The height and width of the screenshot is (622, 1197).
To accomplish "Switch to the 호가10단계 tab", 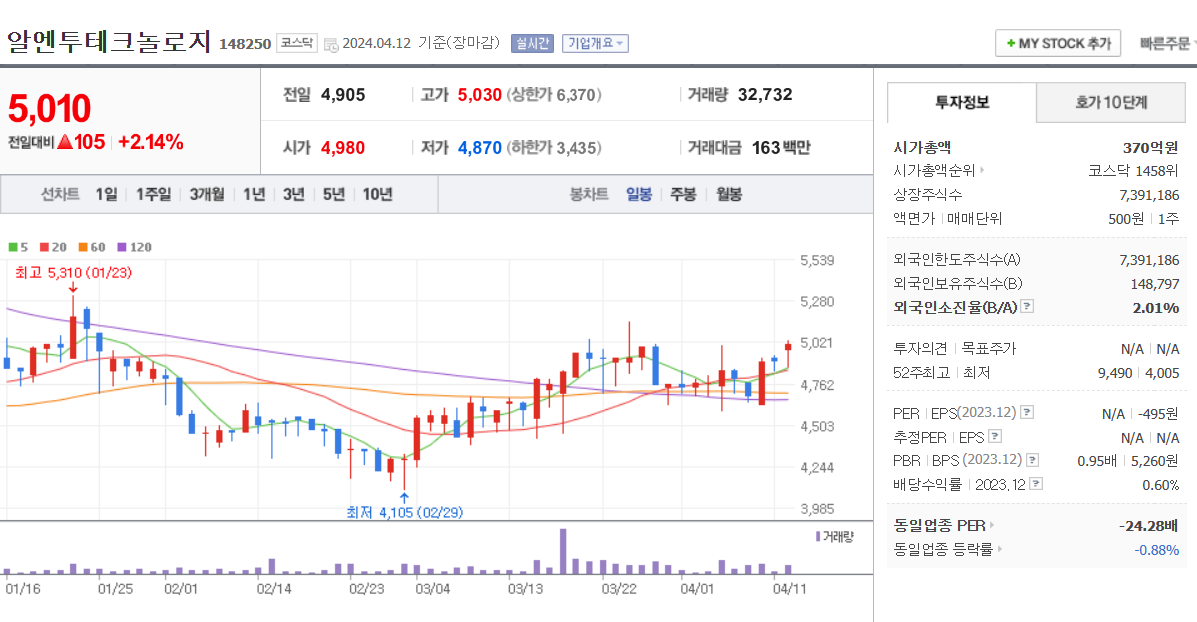I will (x=1111, y=102).
